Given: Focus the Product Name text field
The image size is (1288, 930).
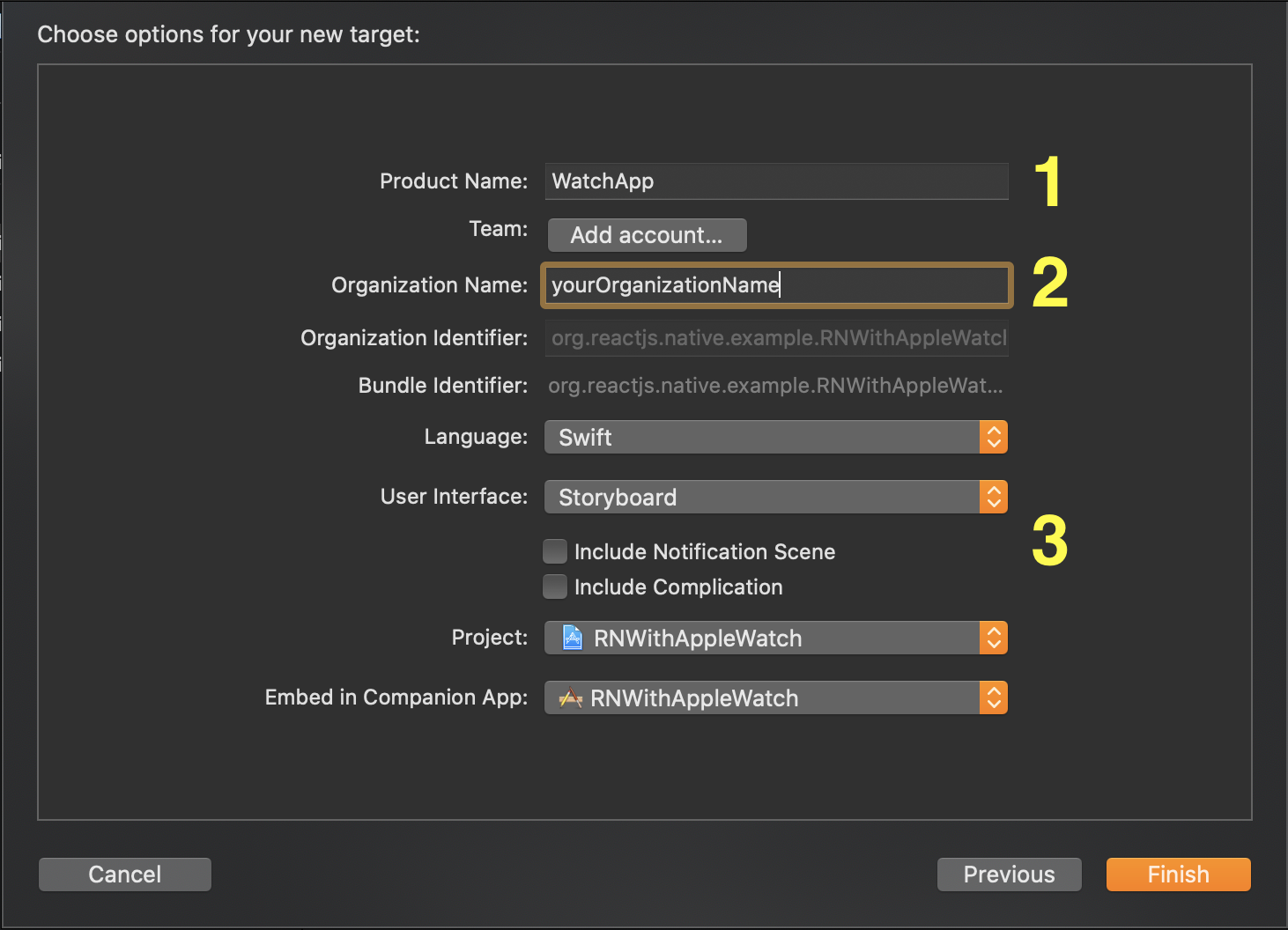Looking at the screenshot, I should tap(775, 181).
